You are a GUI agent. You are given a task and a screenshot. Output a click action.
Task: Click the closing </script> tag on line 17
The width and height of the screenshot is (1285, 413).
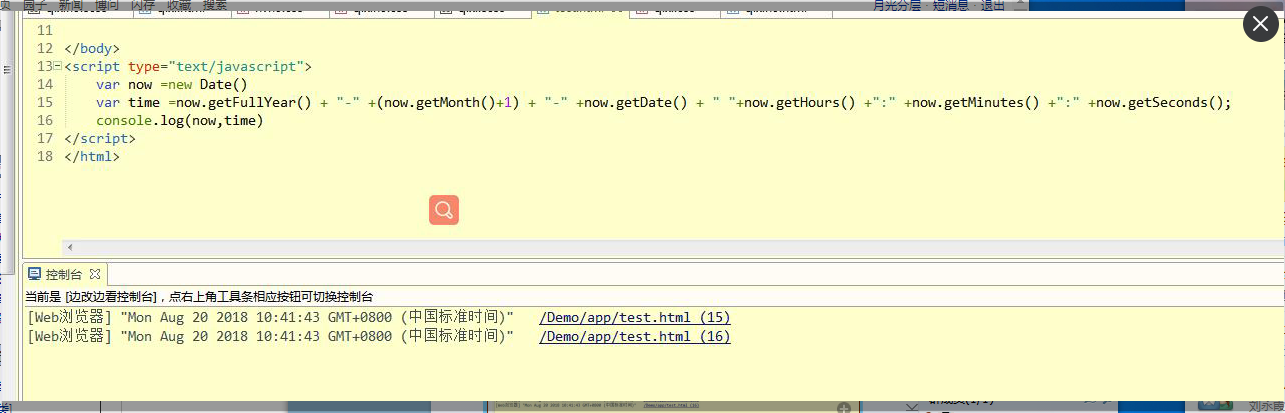[100, 138]
